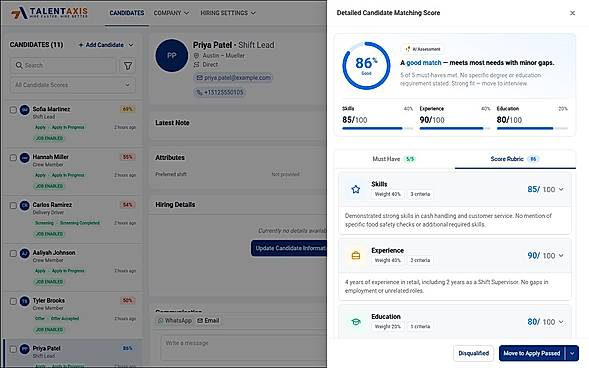Image resolution: width=589 pixels, height=368 pixels.
Task: Switch to the Must Have tab
Action: click(x=394, y=159)
